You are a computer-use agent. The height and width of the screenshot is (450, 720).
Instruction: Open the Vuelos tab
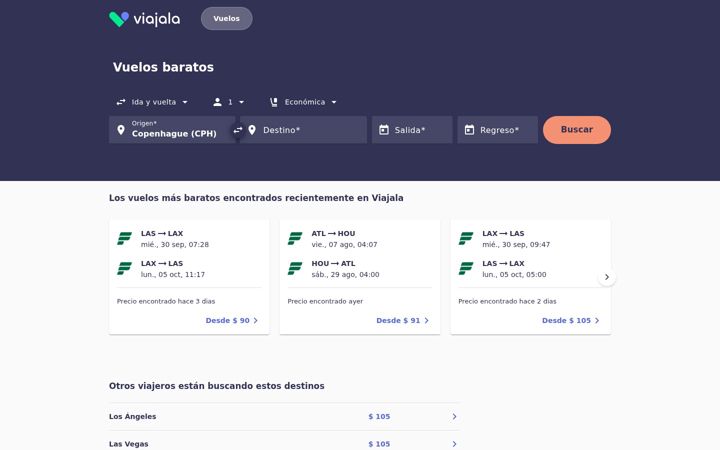click(226, 19)
